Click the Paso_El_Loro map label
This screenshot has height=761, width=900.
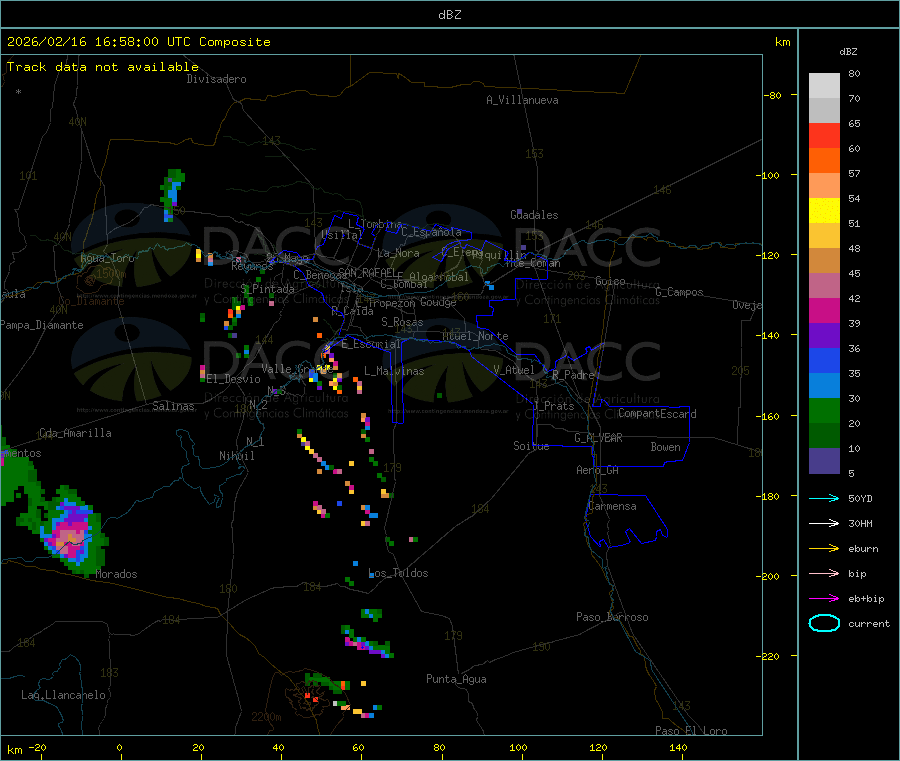tap(692, 731)
